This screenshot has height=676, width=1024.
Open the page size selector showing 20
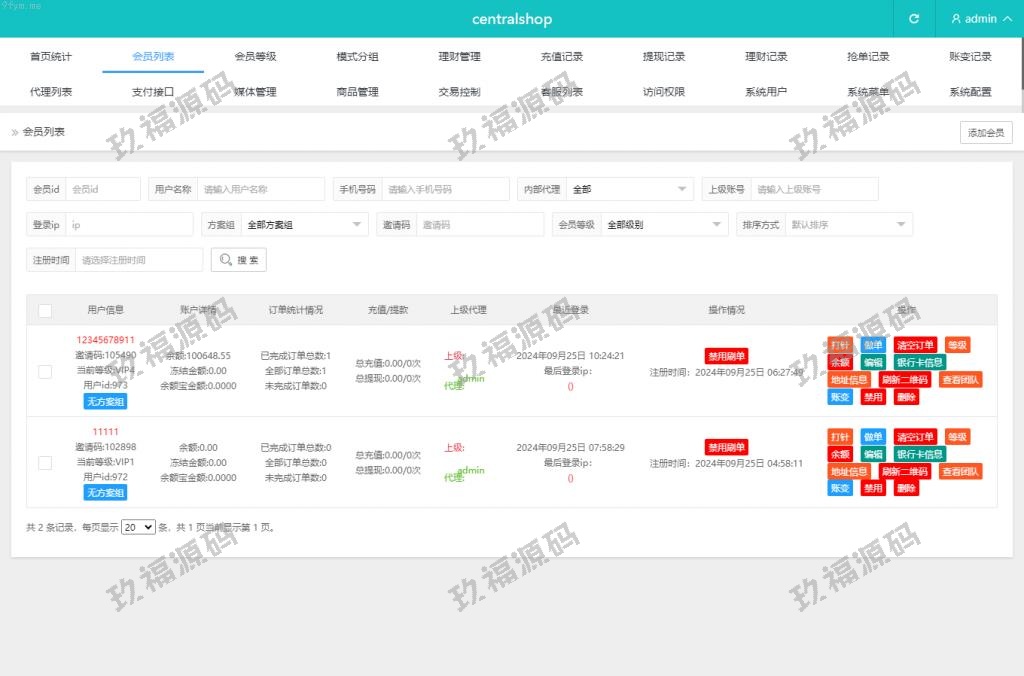138,527
